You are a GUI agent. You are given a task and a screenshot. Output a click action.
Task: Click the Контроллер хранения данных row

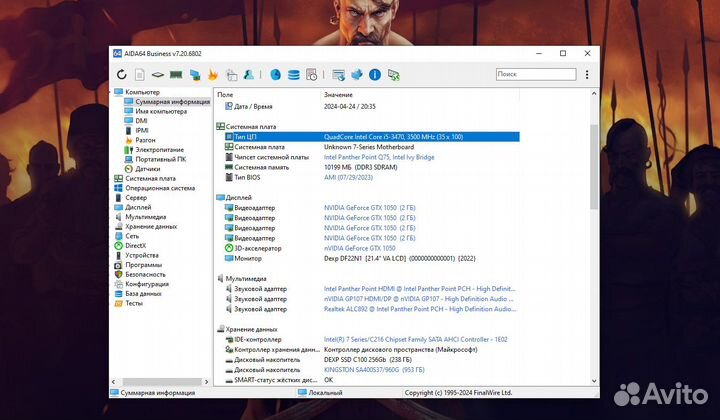click(x=367, y=349)
